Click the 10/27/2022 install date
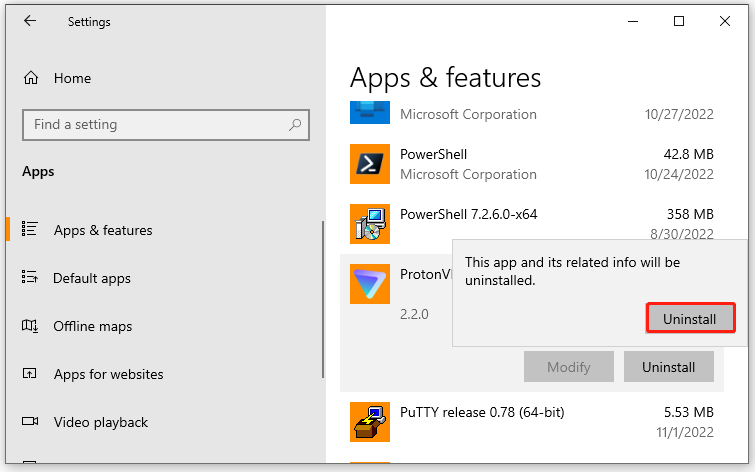Screen dimensions: 755x472 pyautogui.click(x=679, y=115)
